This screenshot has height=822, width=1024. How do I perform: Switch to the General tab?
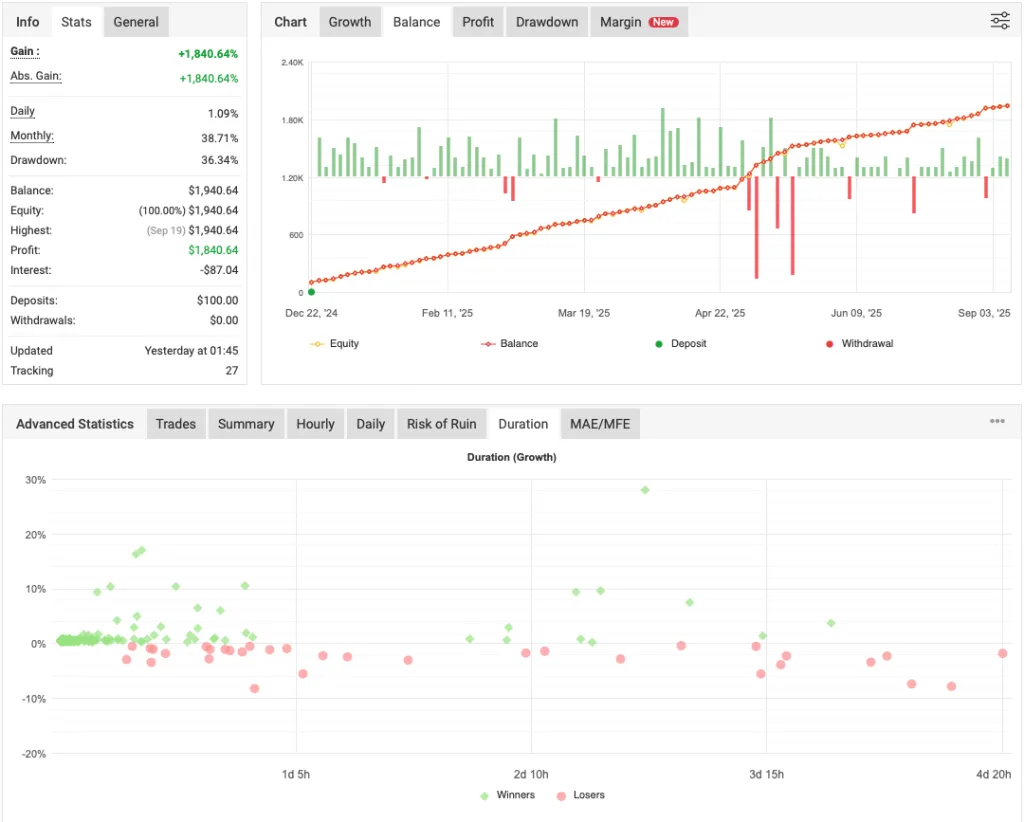[x=135, y=21]
